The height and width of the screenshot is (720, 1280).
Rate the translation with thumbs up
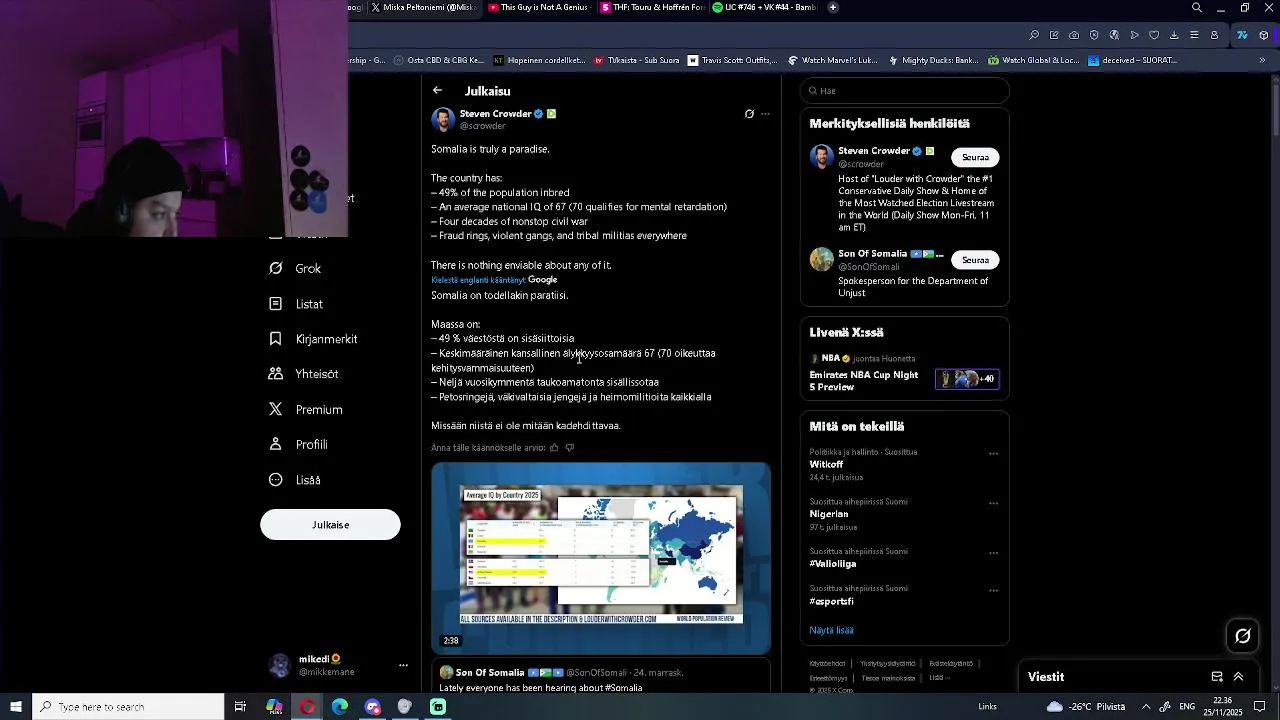click(x=554, y=448)
